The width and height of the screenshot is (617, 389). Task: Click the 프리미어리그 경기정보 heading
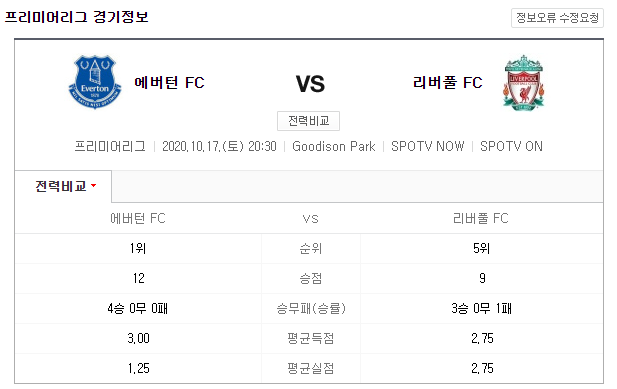point(77,17)
